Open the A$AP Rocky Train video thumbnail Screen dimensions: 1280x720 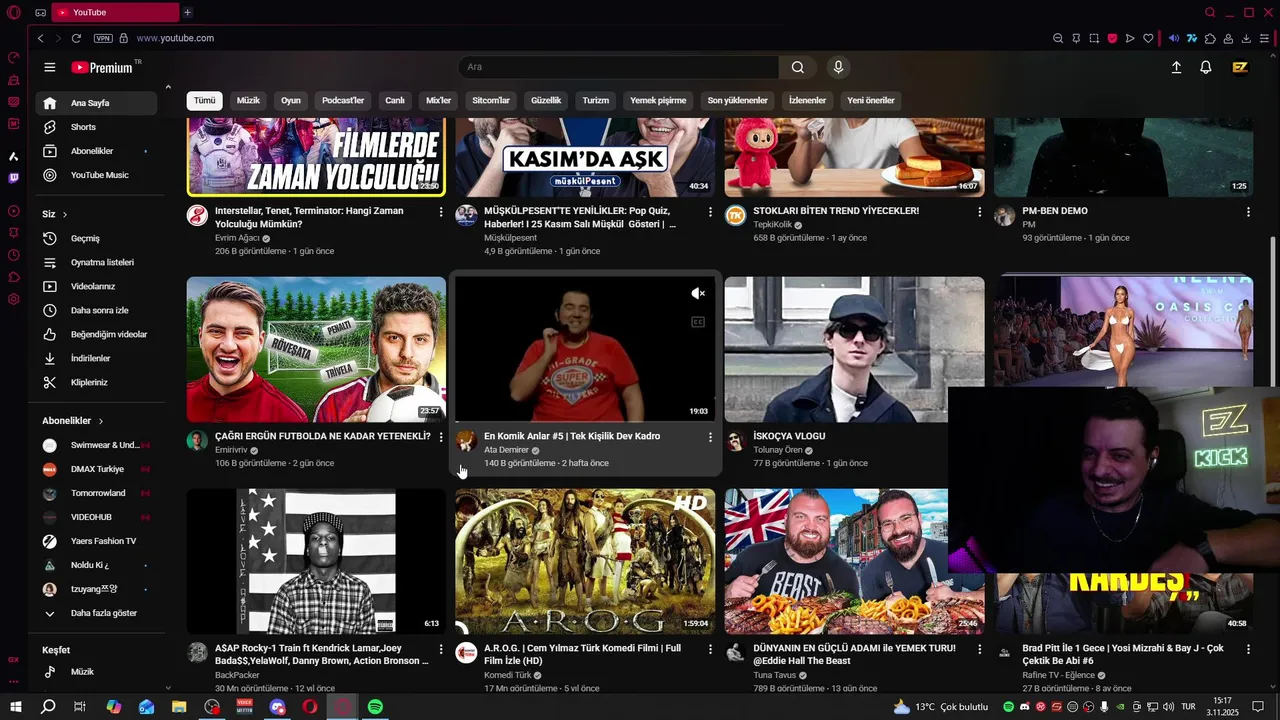point(316,561)
